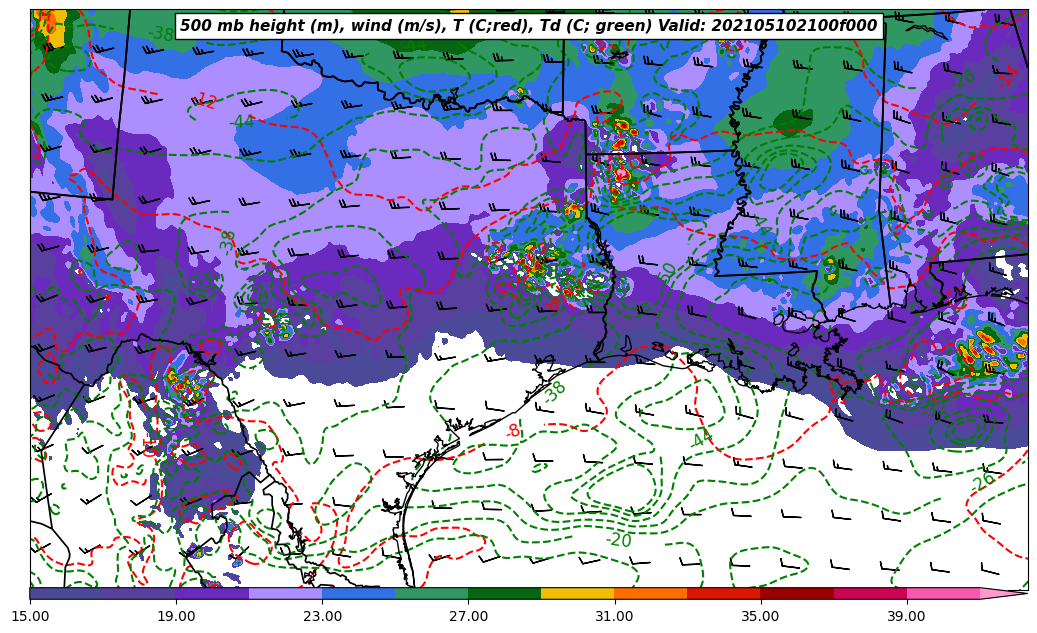
Task: Click the 19.00 colorbar tick label
Action: pyautogui.click(x=176, y=616)
